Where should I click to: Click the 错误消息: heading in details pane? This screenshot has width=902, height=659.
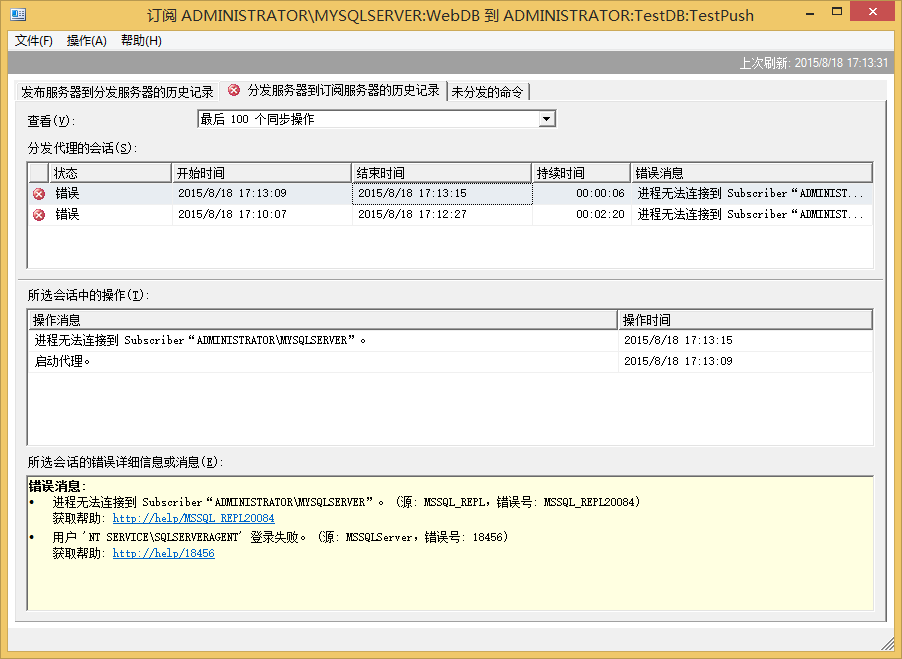point(57,486)
